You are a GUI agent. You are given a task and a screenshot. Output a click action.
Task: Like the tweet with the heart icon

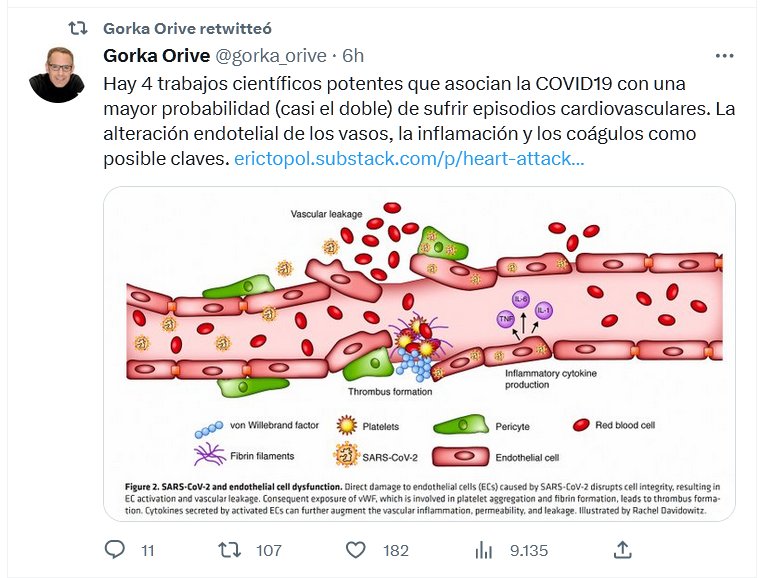click(355, 549)
